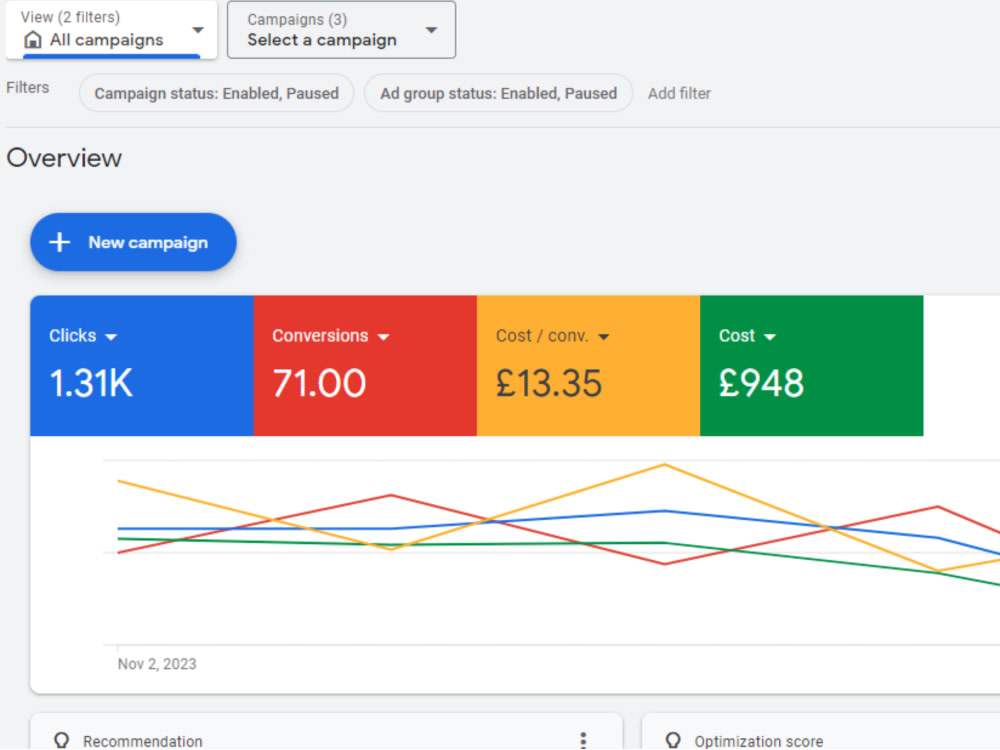Viewport: 1000px width, 750px height.
Task: Click the Optimization score card title
Action: pyautogui.click(x=759, y=741)
